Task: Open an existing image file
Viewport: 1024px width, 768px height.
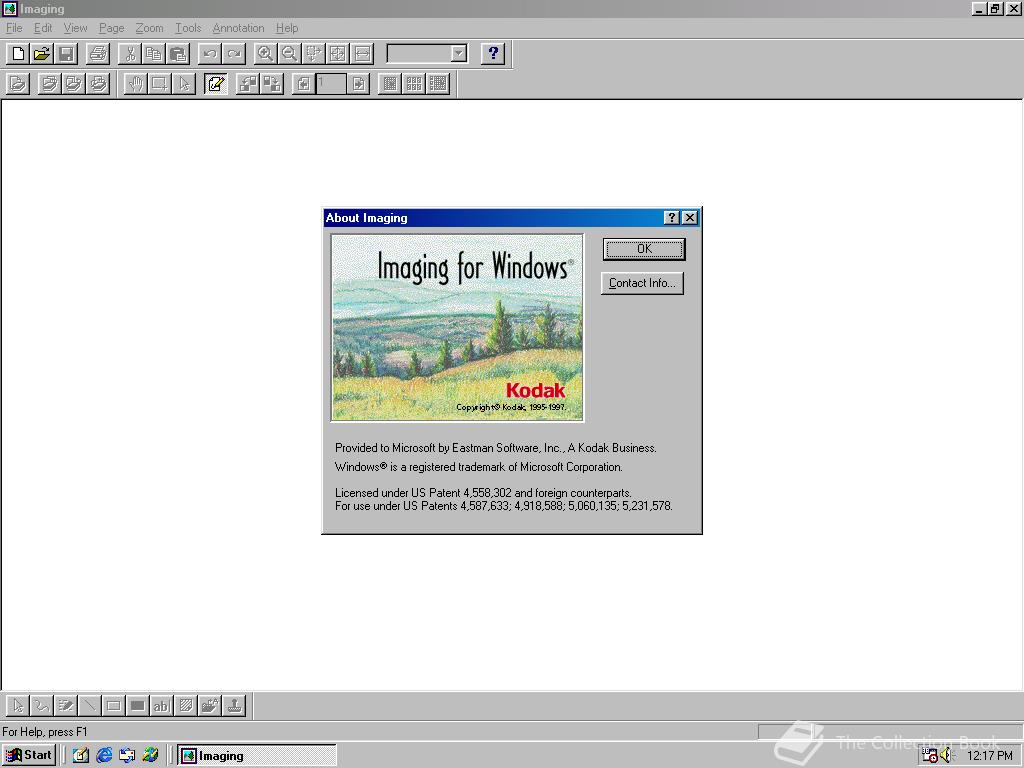Action: 42,54
